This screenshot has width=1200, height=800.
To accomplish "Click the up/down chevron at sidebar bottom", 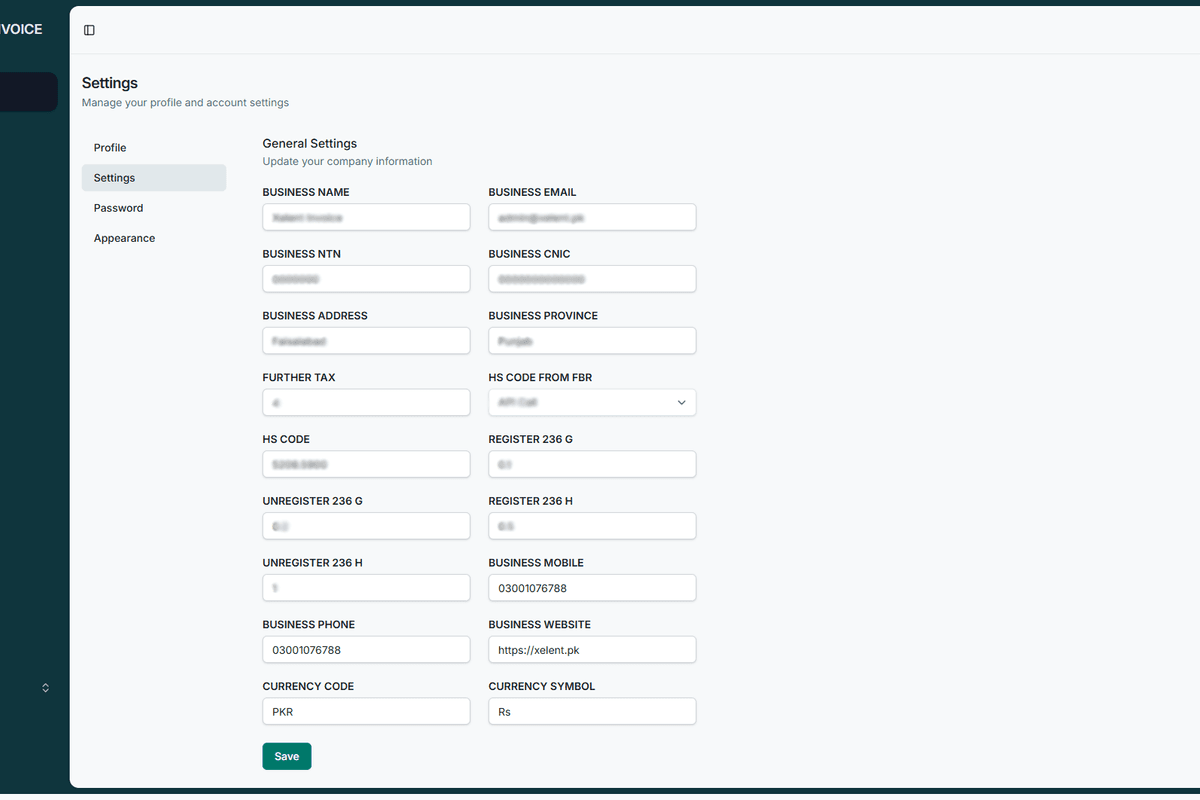I will click(x=45, y=687).
